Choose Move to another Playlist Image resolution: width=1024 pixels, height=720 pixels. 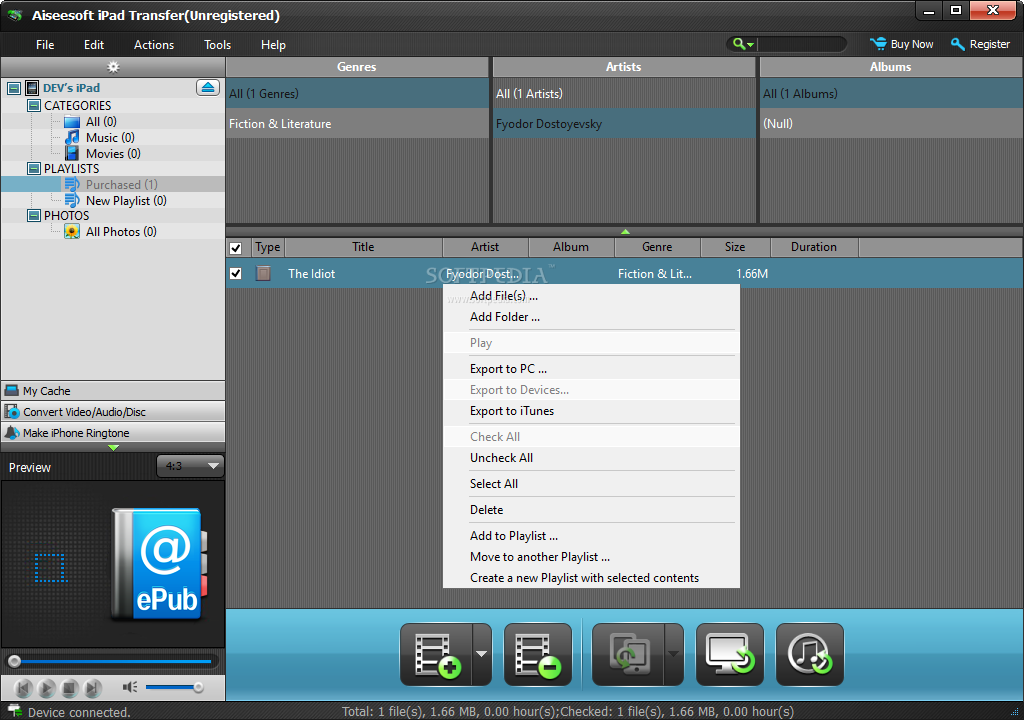tap(591, 557)
